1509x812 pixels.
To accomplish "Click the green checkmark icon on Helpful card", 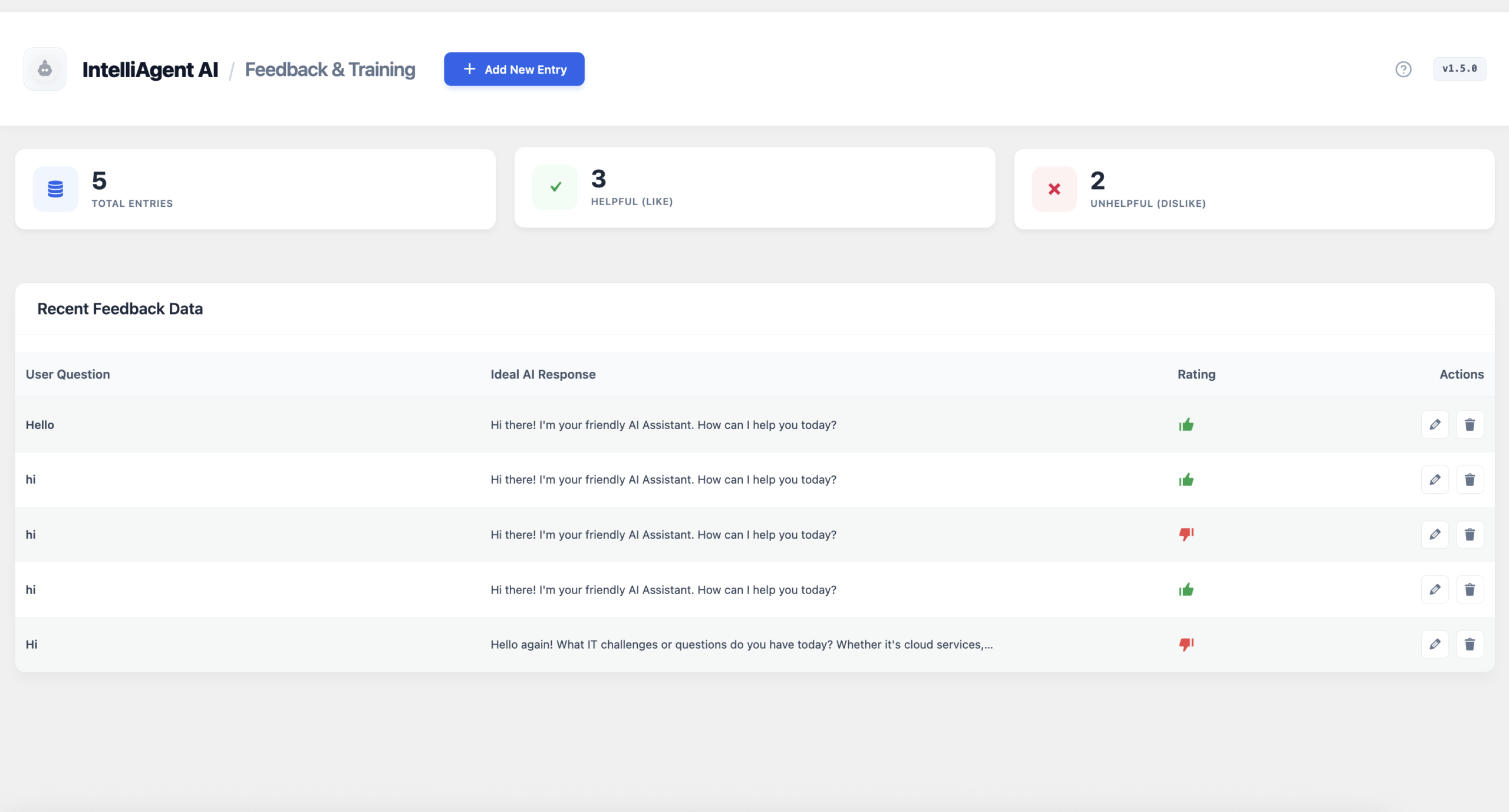I will pos(554,187).
